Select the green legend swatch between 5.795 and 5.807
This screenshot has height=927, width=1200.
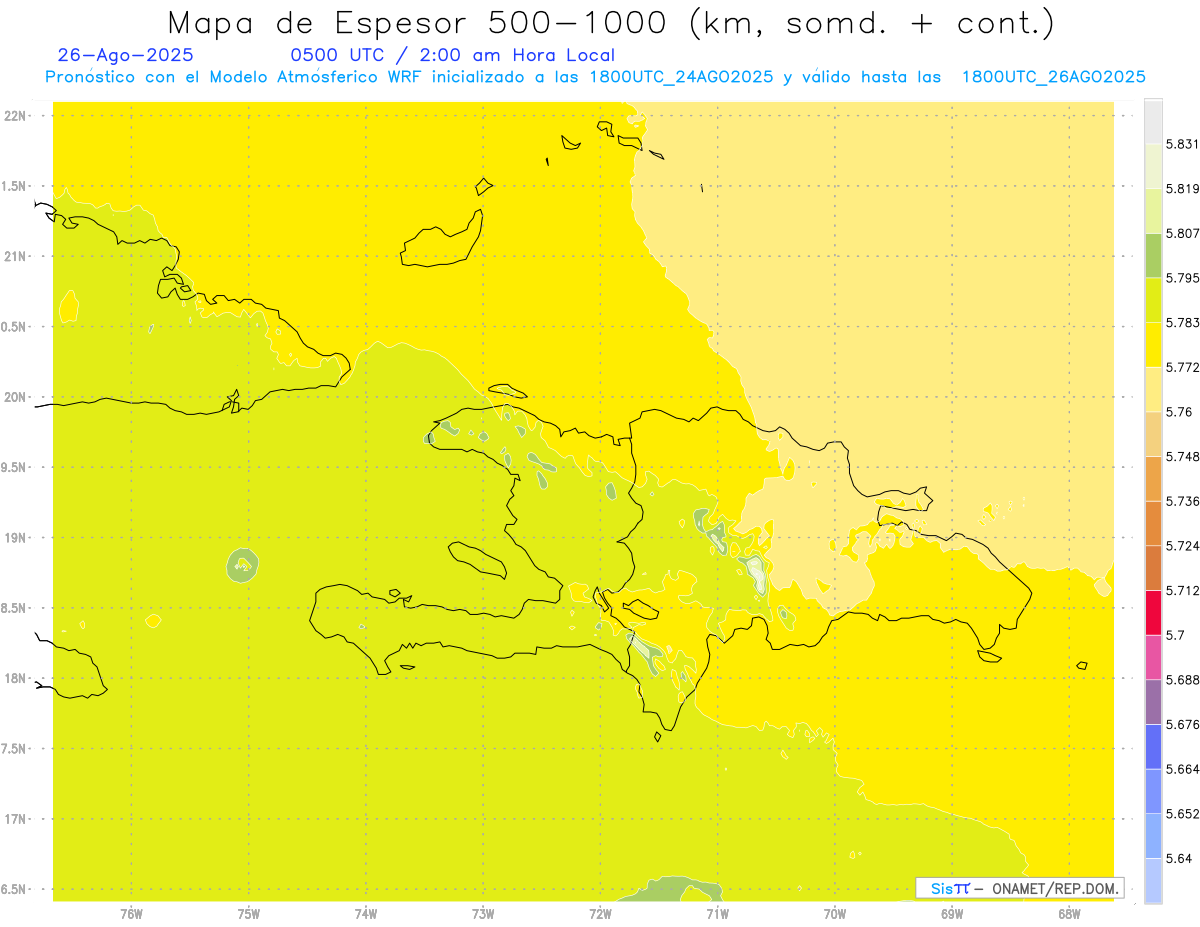tap(1153, 255)
